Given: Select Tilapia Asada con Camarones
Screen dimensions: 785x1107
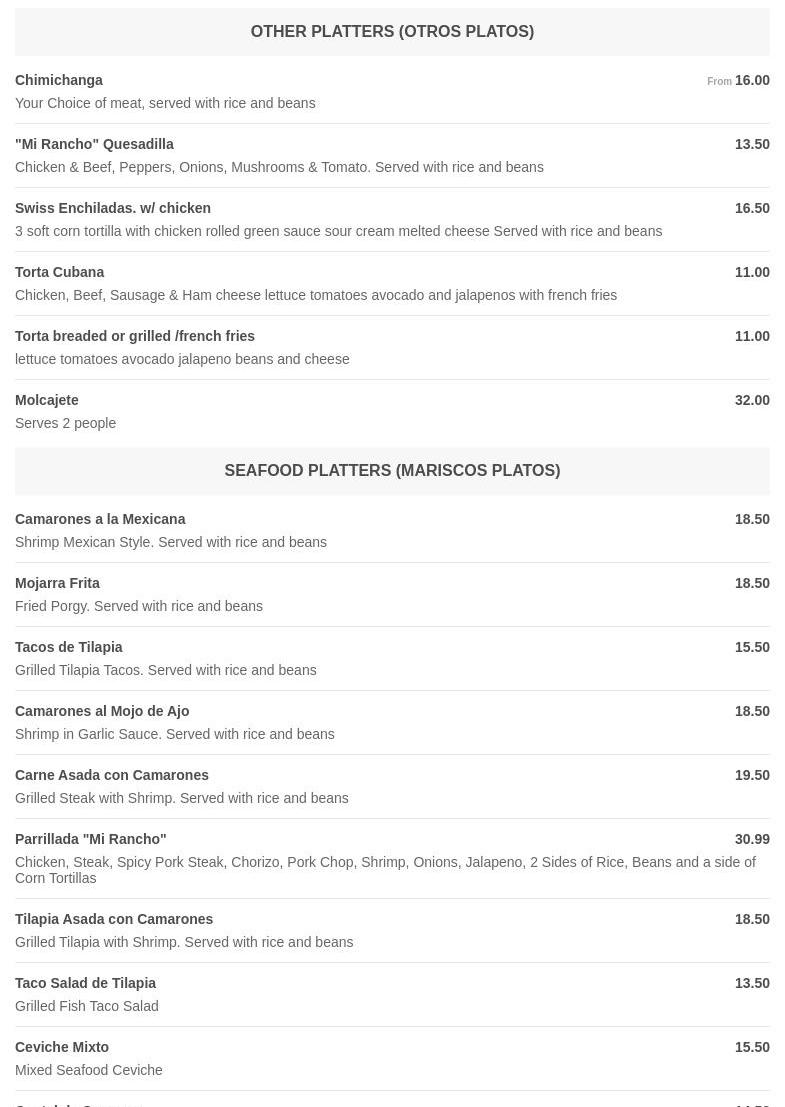Looking at the screenshot, I should (114, 919).
